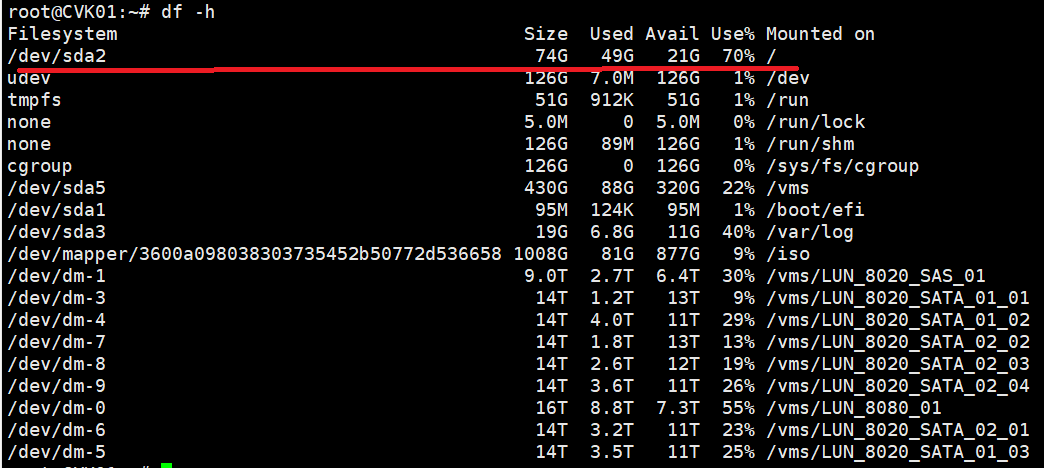The image size is (1044, 468).
Task: Click the 55% usage value
Action: pos(739,407)
